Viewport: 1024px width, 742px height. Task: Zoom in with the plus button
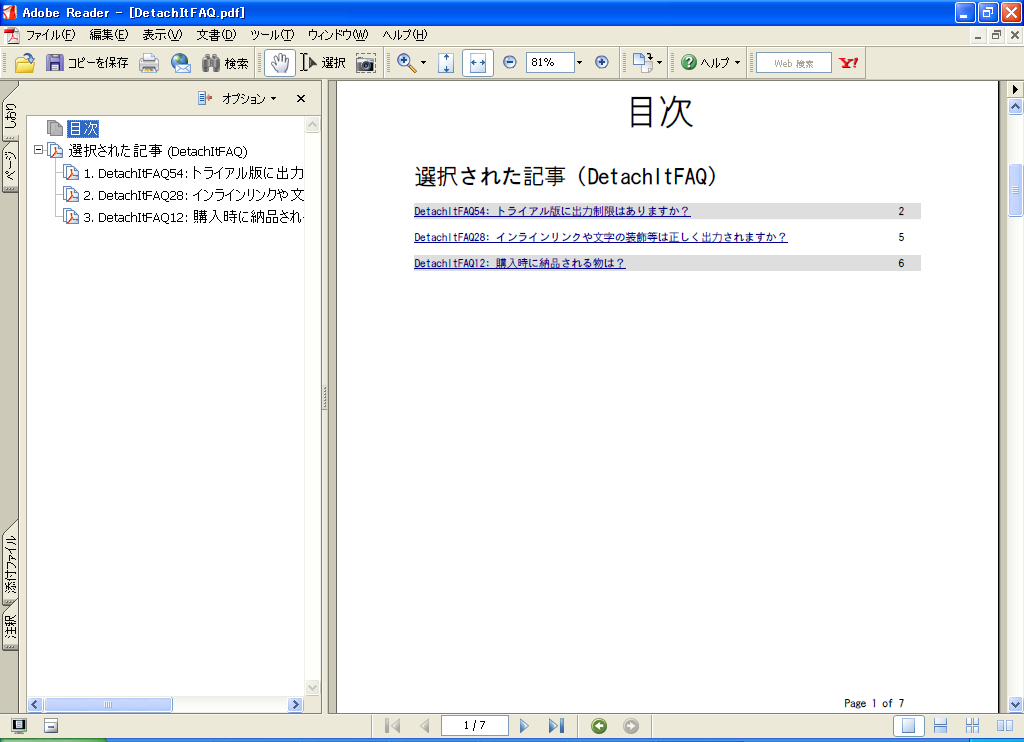[602, 62]
